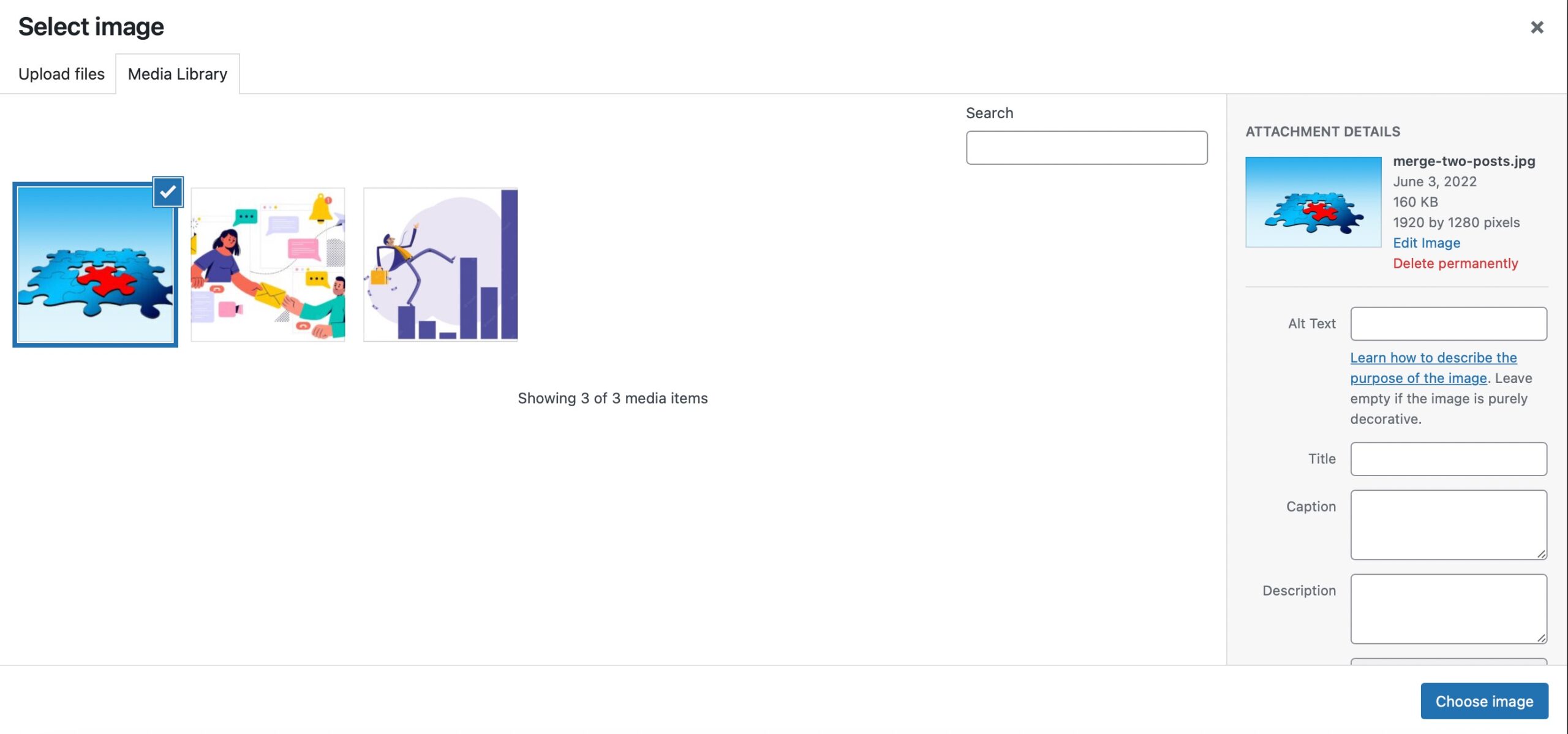Click the Choose image button
The height and width of the screenshot is (734, 1568).
1484,700
